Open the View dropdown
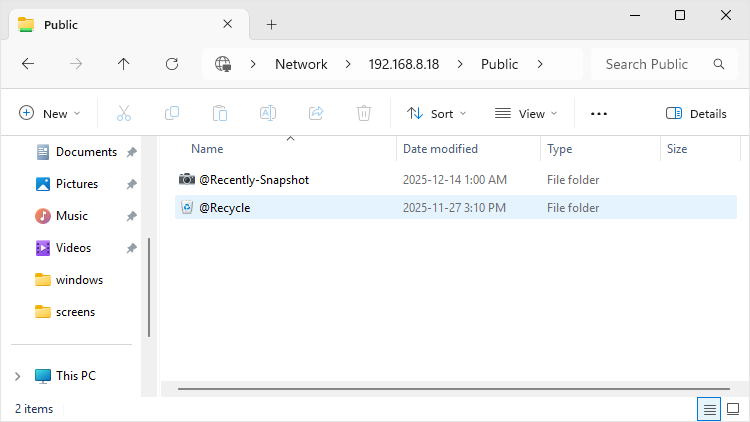Image resolution: width=750 pixels, height=422 pixels. [526, 113]
